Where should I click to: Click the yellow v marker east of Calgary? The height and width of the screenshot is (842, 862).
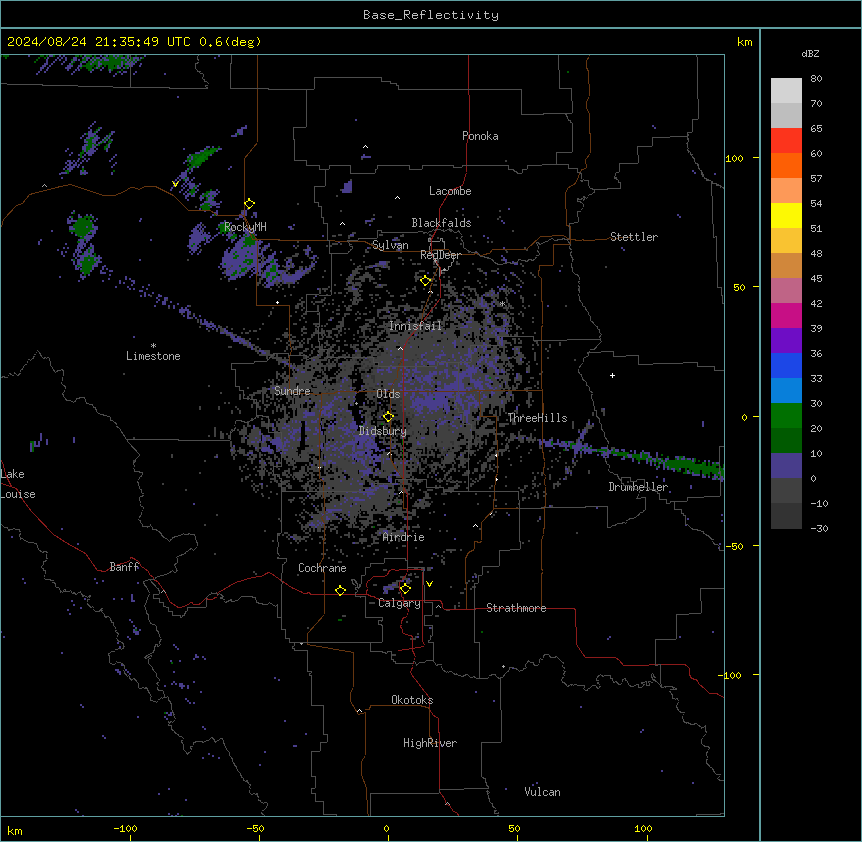[x=429, y=584]
